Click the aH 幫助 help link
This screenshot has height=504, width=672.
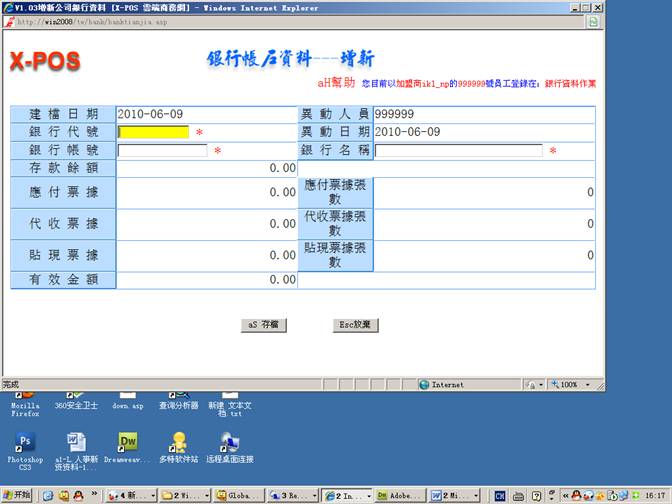tap(336, 83)
